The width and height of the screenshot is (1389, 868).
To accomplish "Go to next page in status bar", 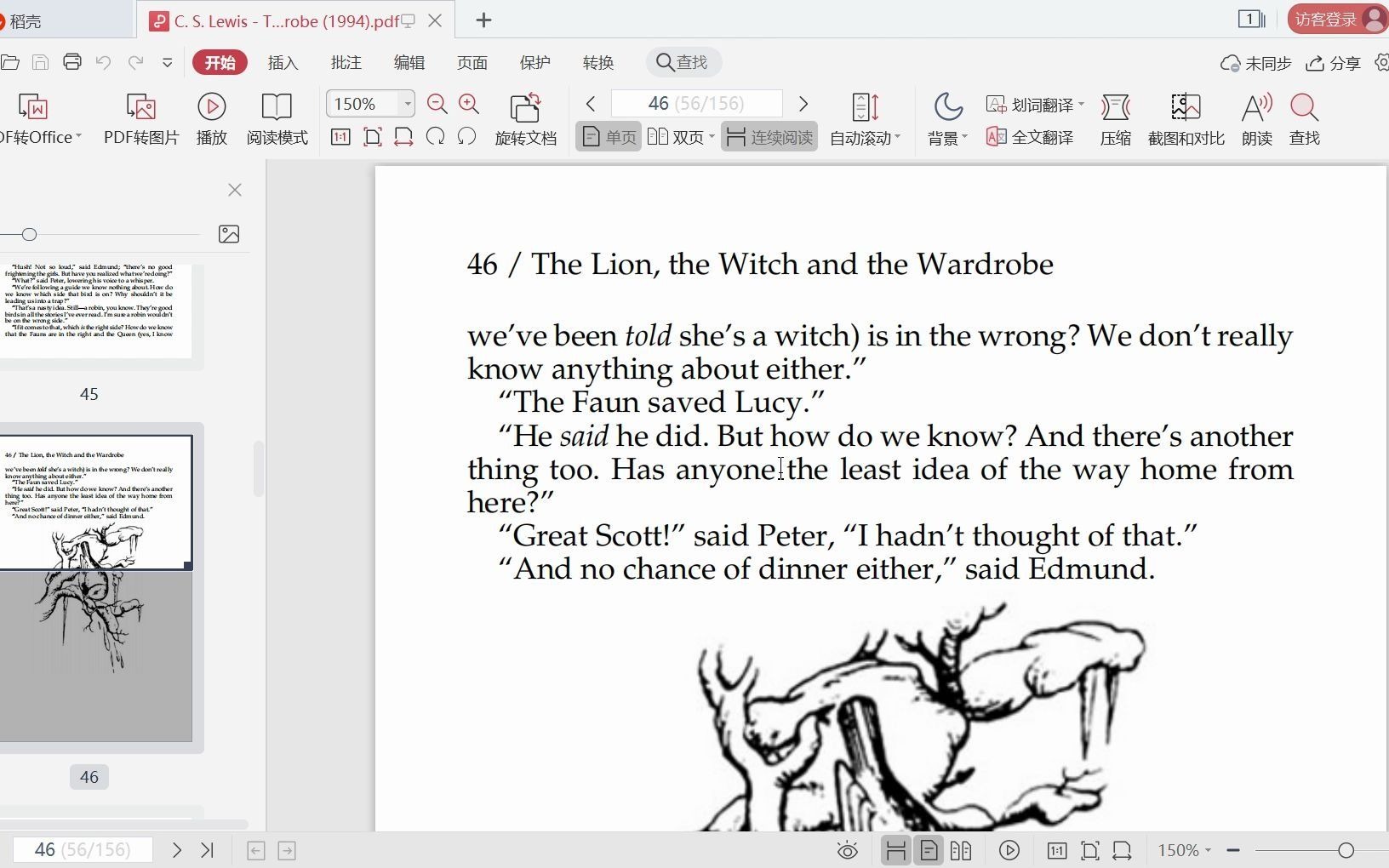I will [176, 849].
